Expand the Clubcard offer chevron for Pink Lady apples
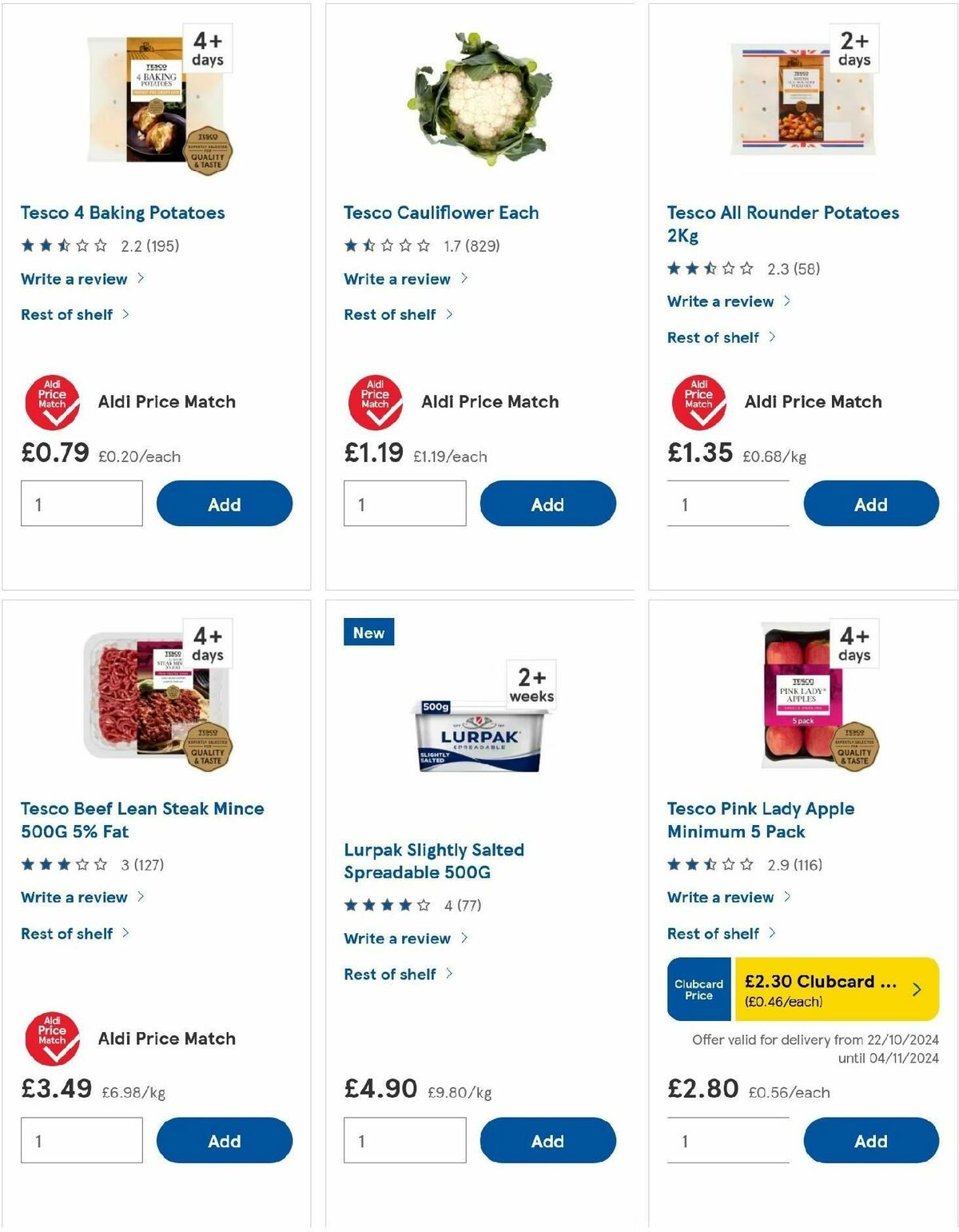This screenshot has height=1232, width=959. click(x=917, y=988)
